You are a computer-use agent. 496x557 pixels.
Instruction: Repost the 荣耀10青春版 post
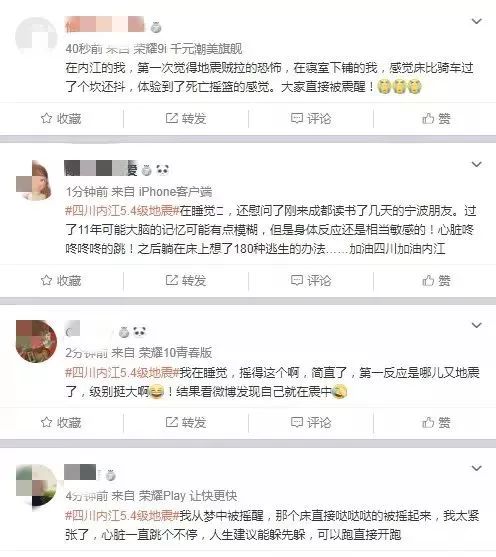pos(186,422)
